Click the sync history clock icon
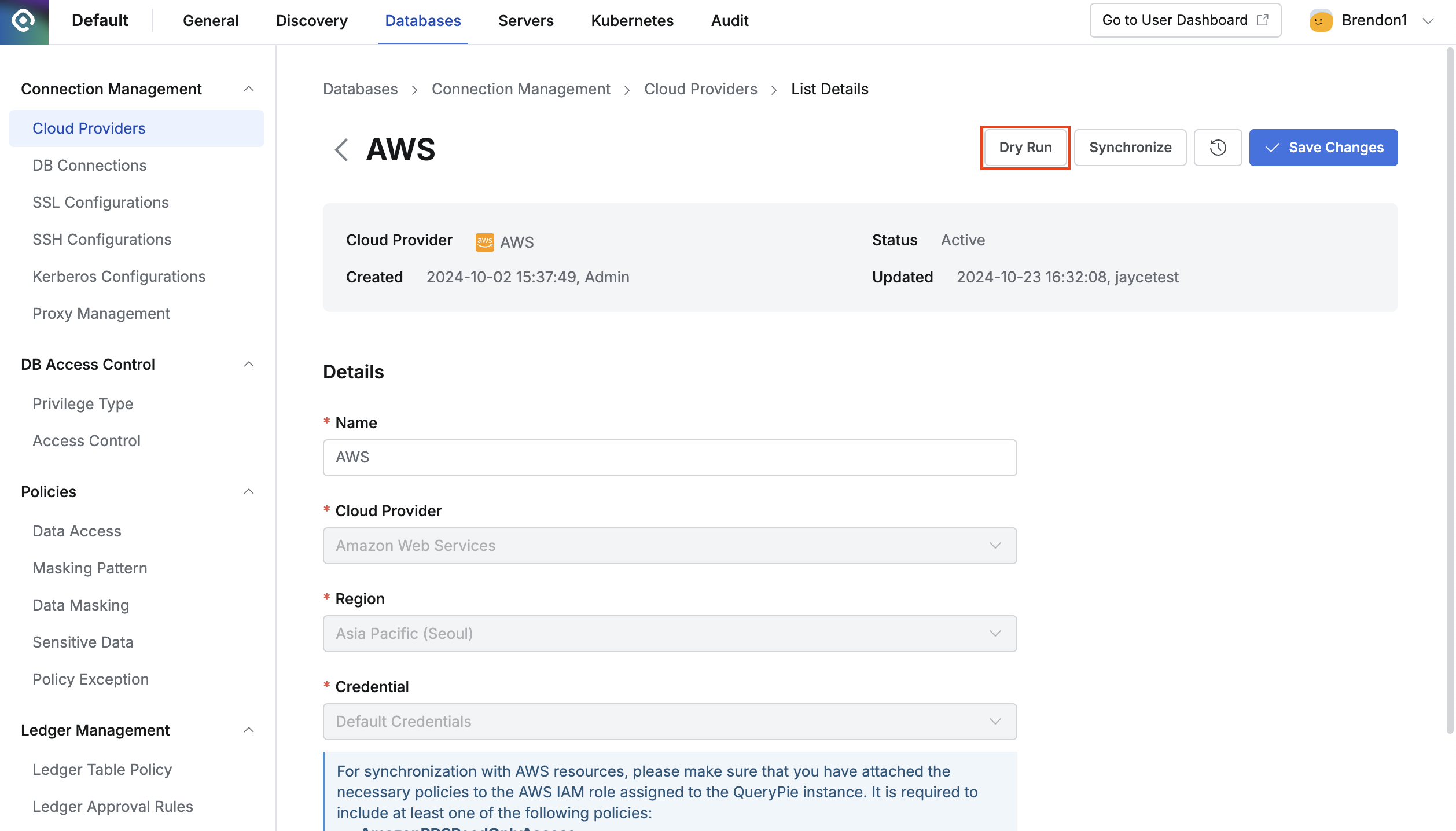The height and width of the screenshot is (831, 1456). [1218, 148]
